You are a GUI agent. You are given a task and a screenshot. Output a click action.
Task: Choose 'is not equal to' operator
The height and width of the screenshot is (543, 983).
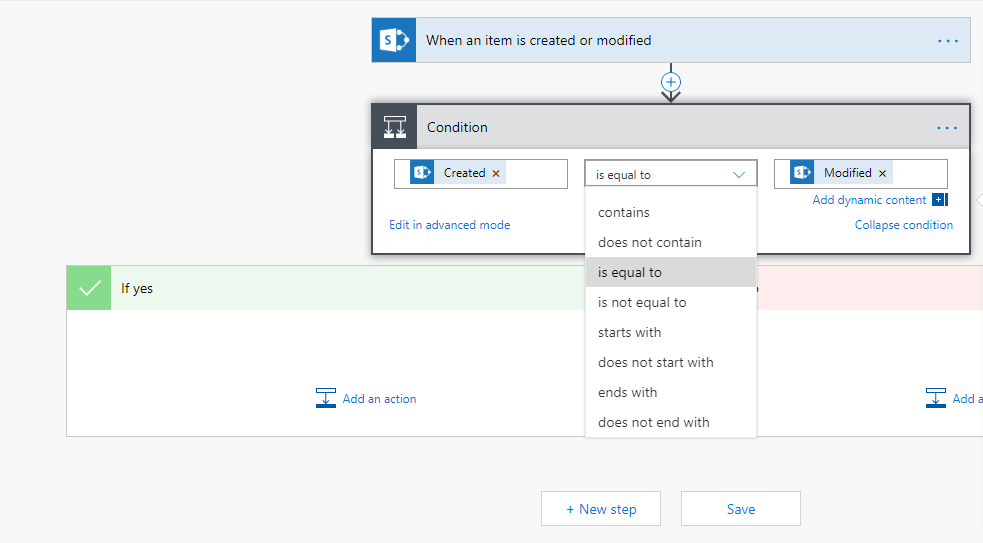pos(671,302)
